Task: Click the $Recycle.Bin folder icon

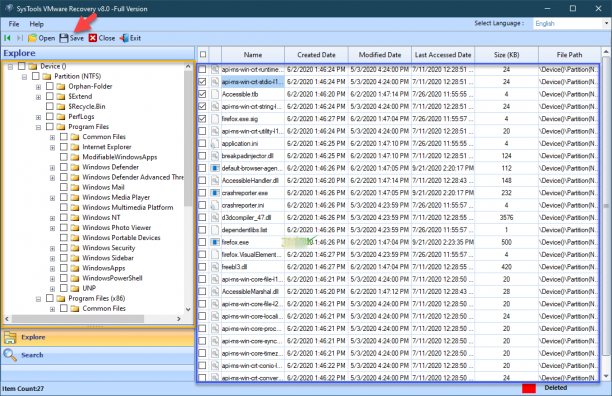Action: [x=60, y=107]
